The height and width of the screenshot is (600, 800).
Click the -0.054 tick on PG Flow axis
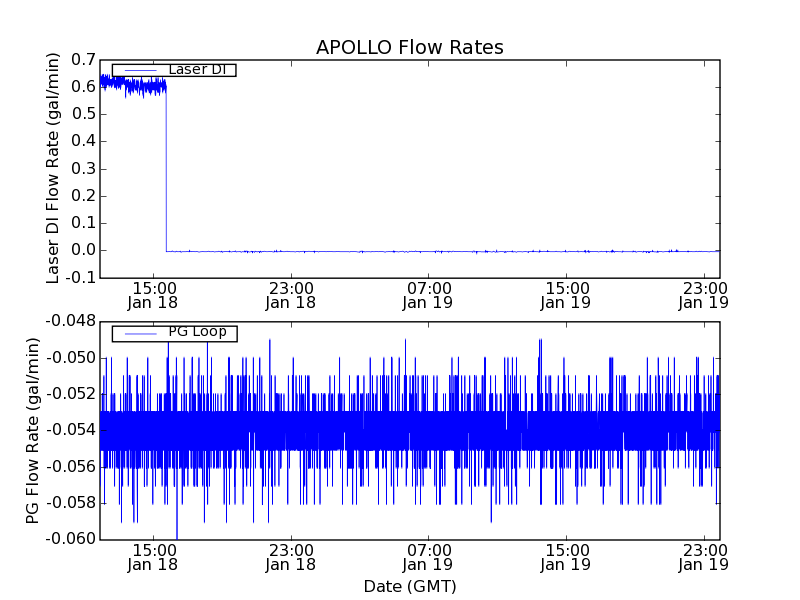click(71, 430)
